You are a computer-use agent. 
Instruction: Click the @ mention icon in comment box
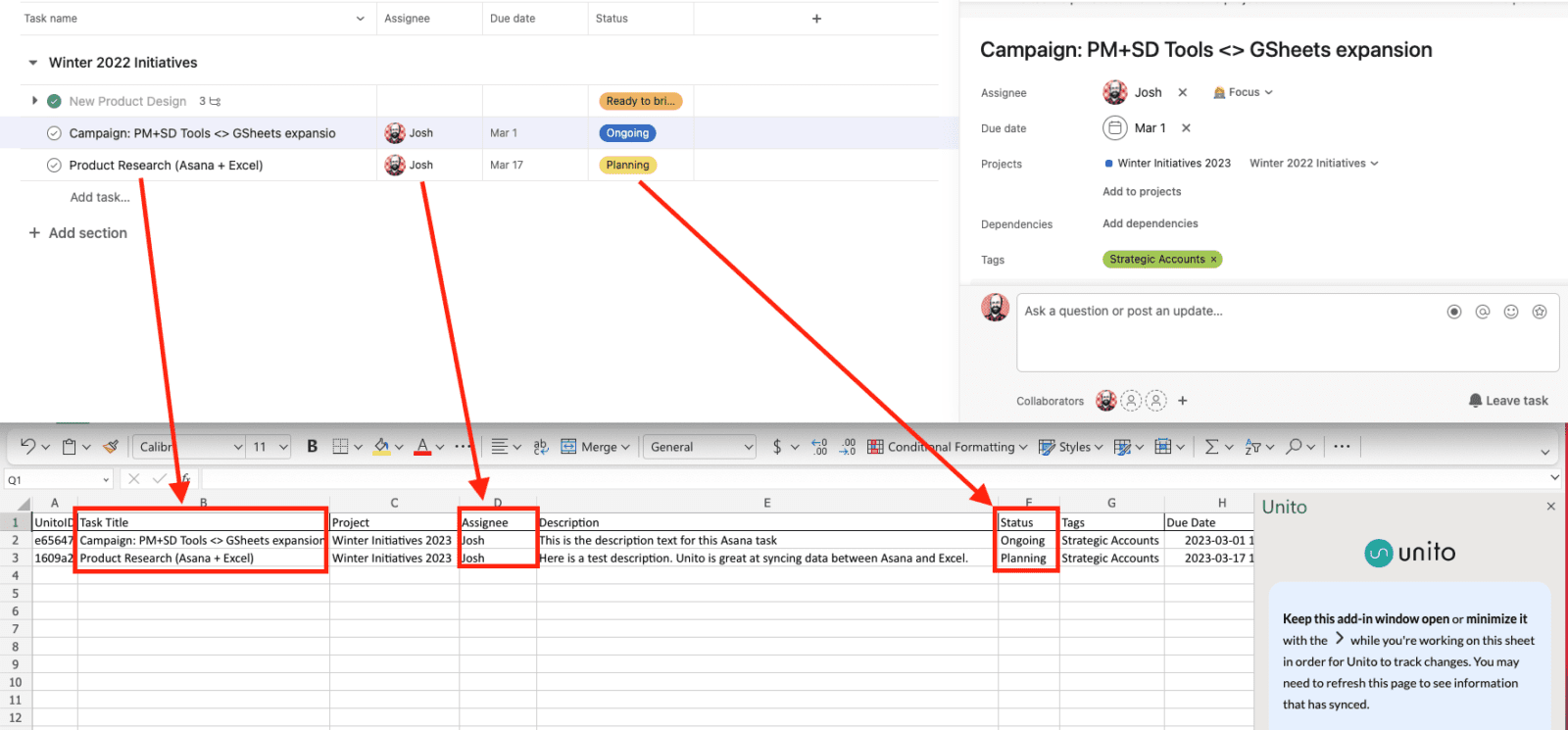tap(1483, 312)
